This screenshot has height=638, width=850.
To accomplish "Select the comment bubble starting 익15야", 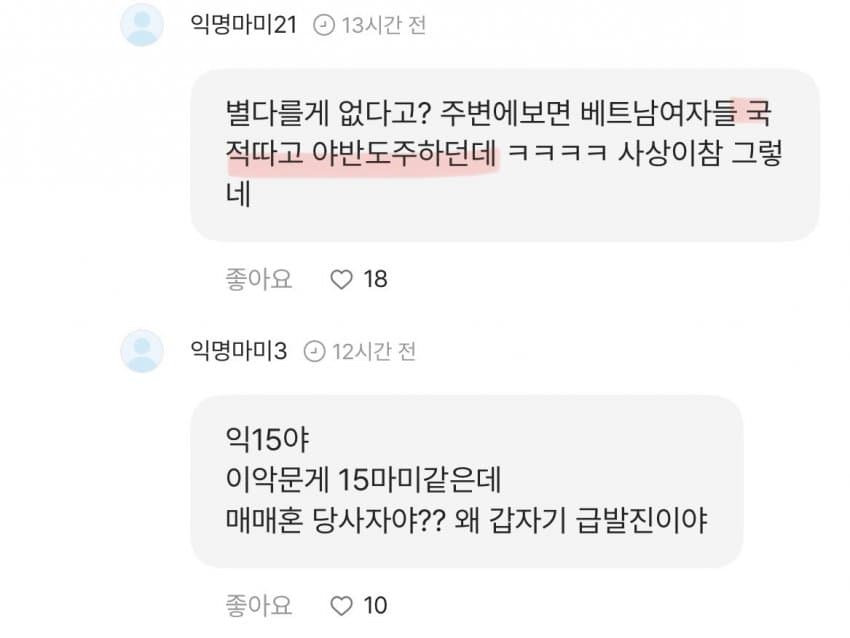I will coord(467,482).
